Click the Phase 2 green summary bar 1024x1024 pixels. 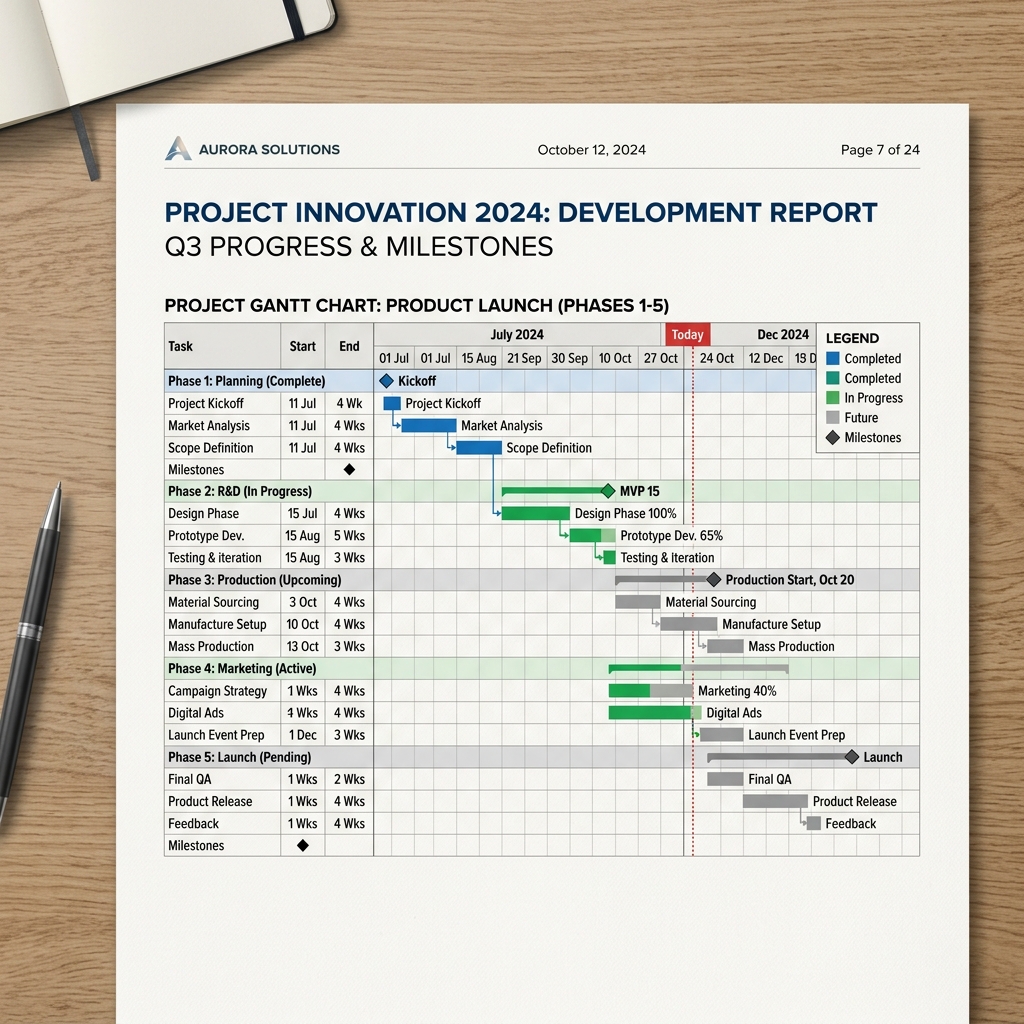(554, 490)
